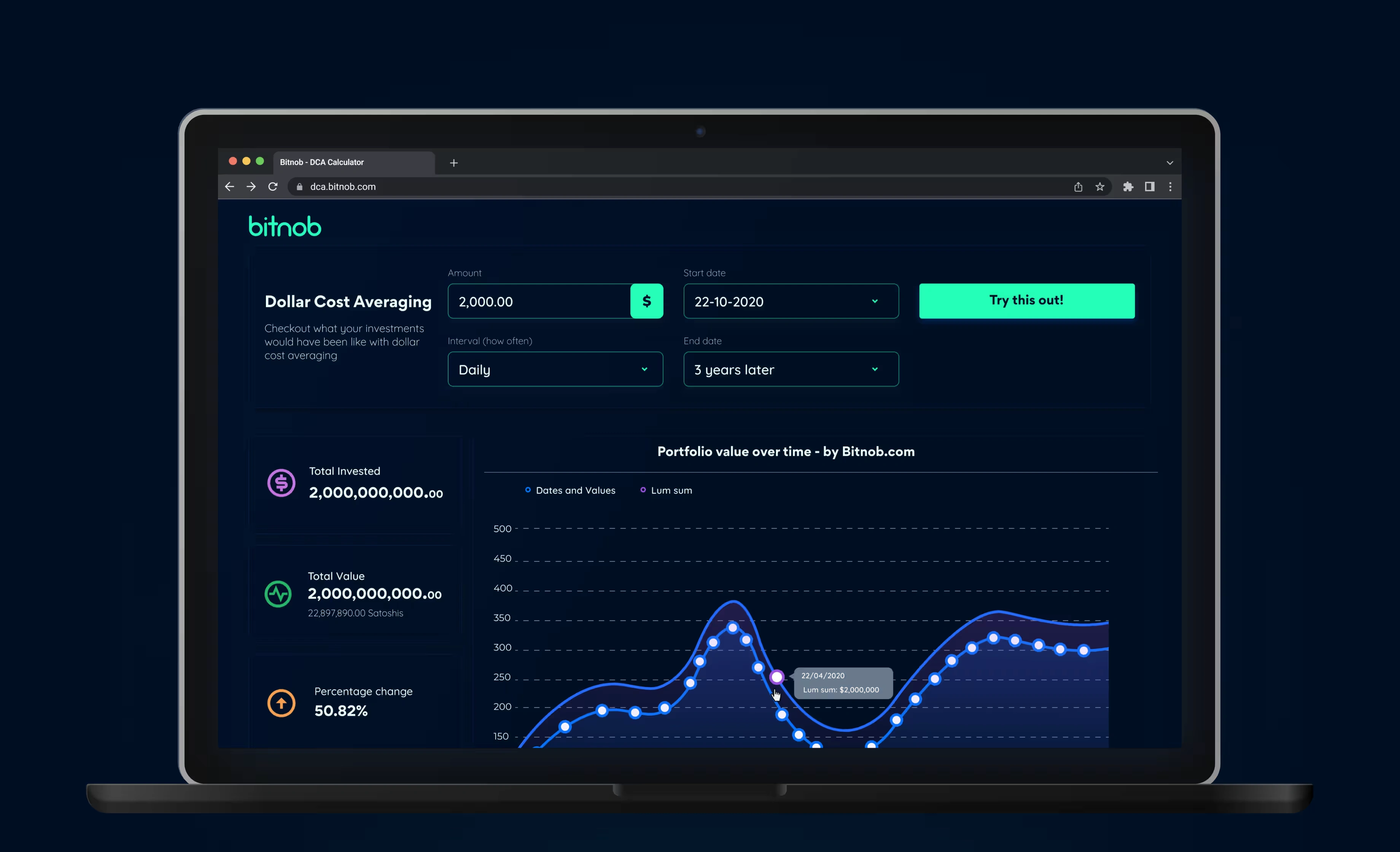Image resolution: width=1400 pixels, height=852 pixels.
Task: Open Chrome three-dot menu
Action: pyautogui.click(x=1170, y=187)
